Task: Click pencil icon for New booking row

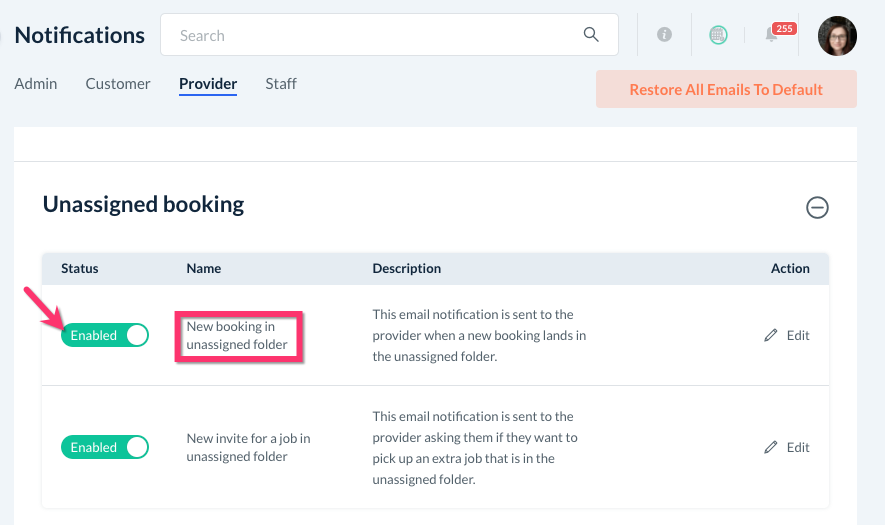Action: 771,336
